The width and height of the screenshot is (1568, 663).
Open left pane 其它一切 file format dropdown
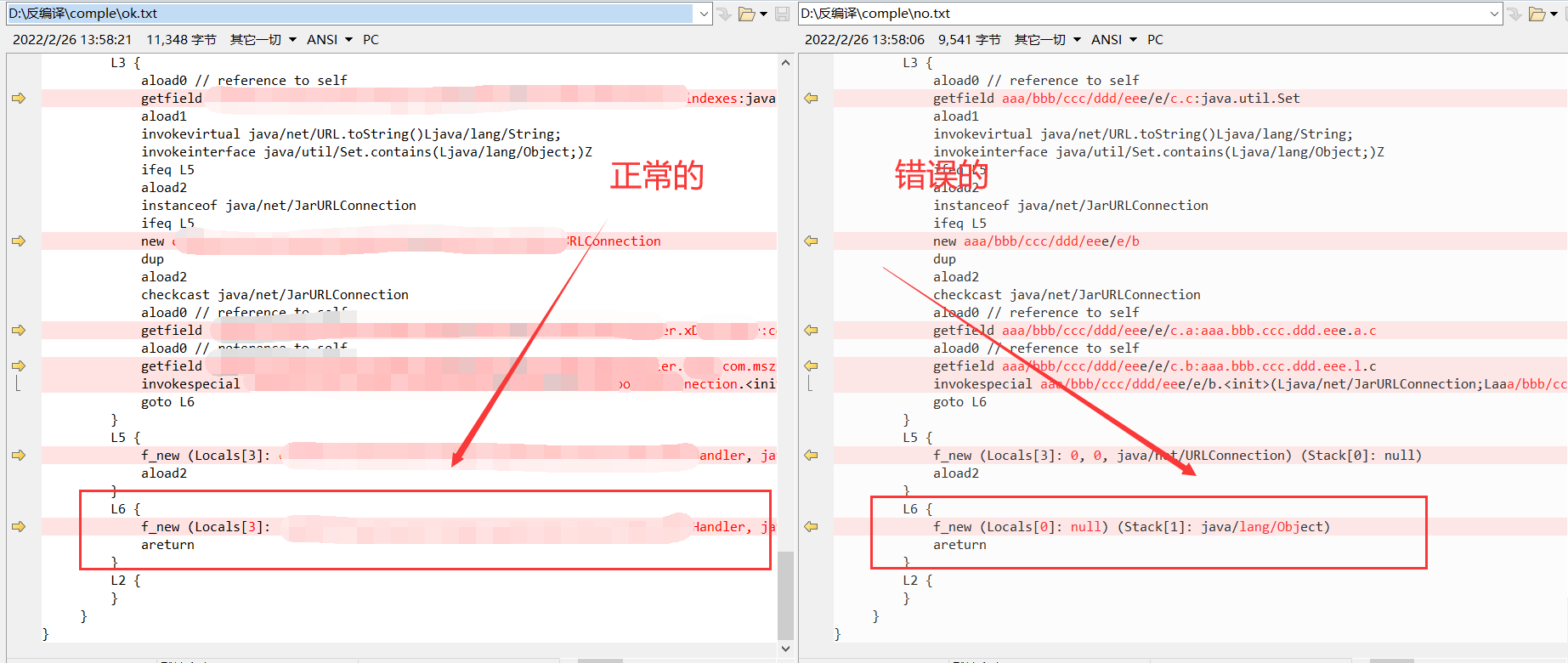pyautogui.click(x=263, y=40)
